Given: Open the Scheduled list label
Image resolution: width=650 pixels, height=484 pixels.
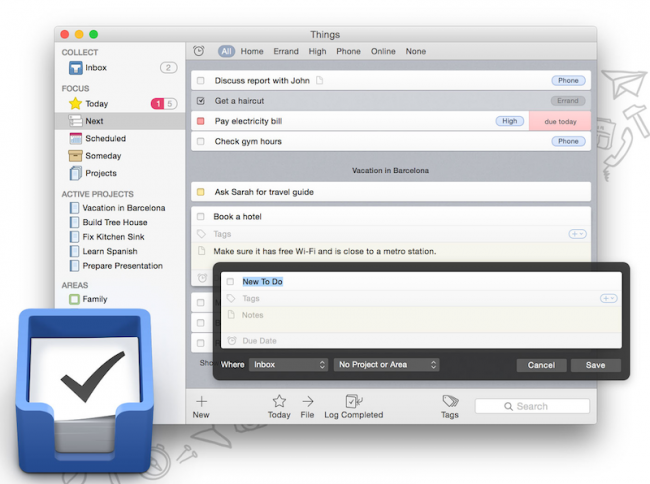Looking at the screenshot, I should tap(106, 138).
